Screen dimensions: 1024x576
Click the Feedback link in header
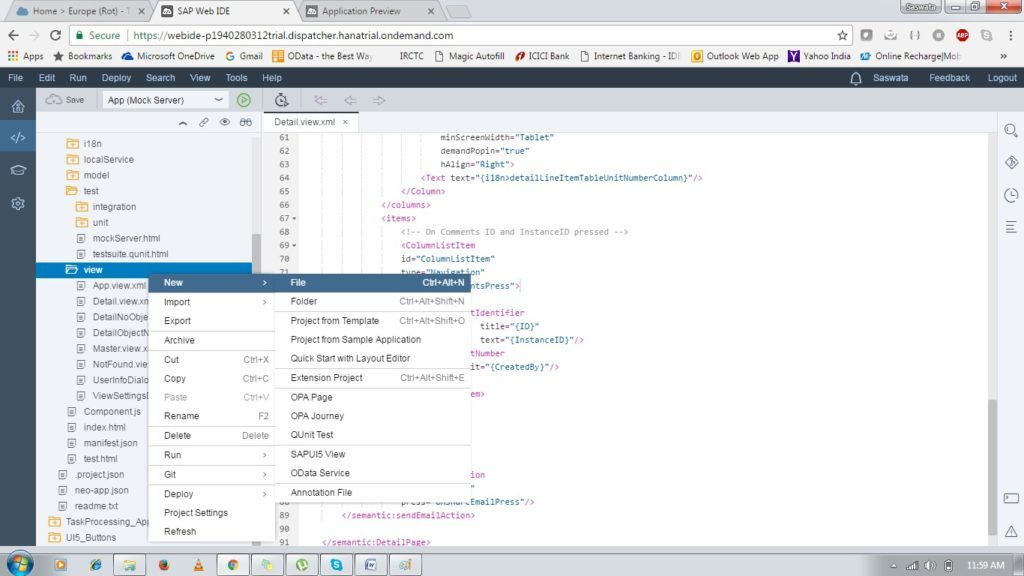949,78
